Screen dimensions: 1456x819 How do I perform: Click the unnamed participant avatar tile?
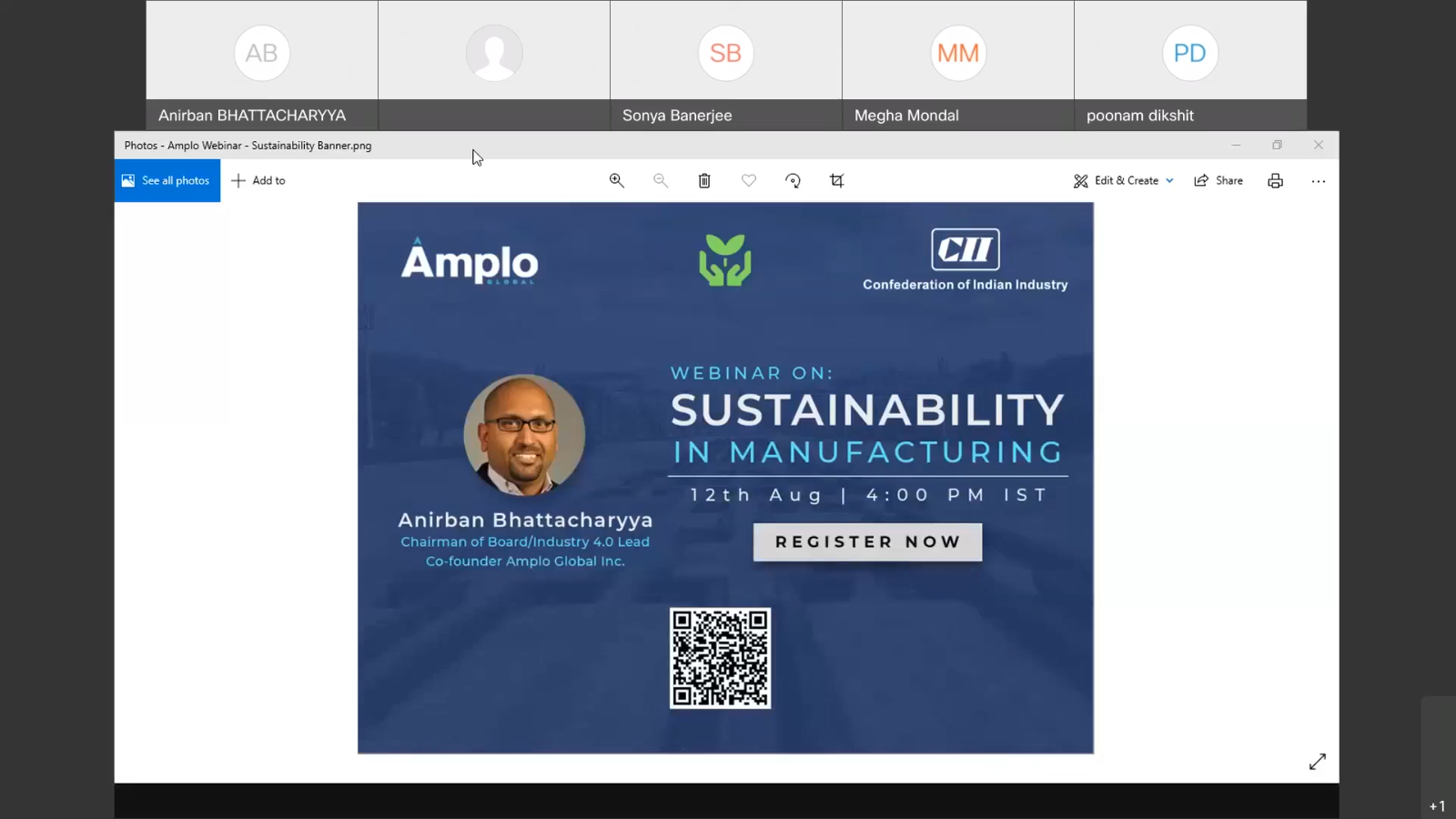click(494, 66)
